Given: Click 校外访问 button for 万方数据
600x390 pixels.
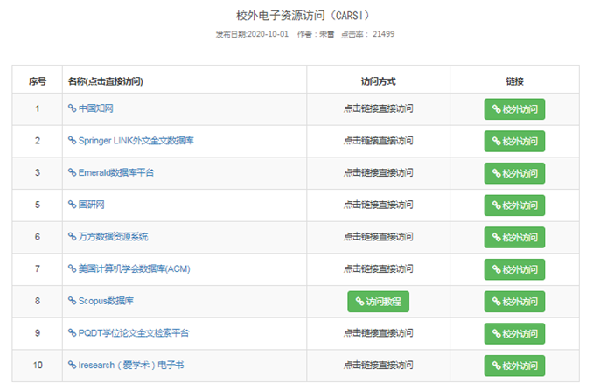Looking at the screenshot, I should [515, 237].
